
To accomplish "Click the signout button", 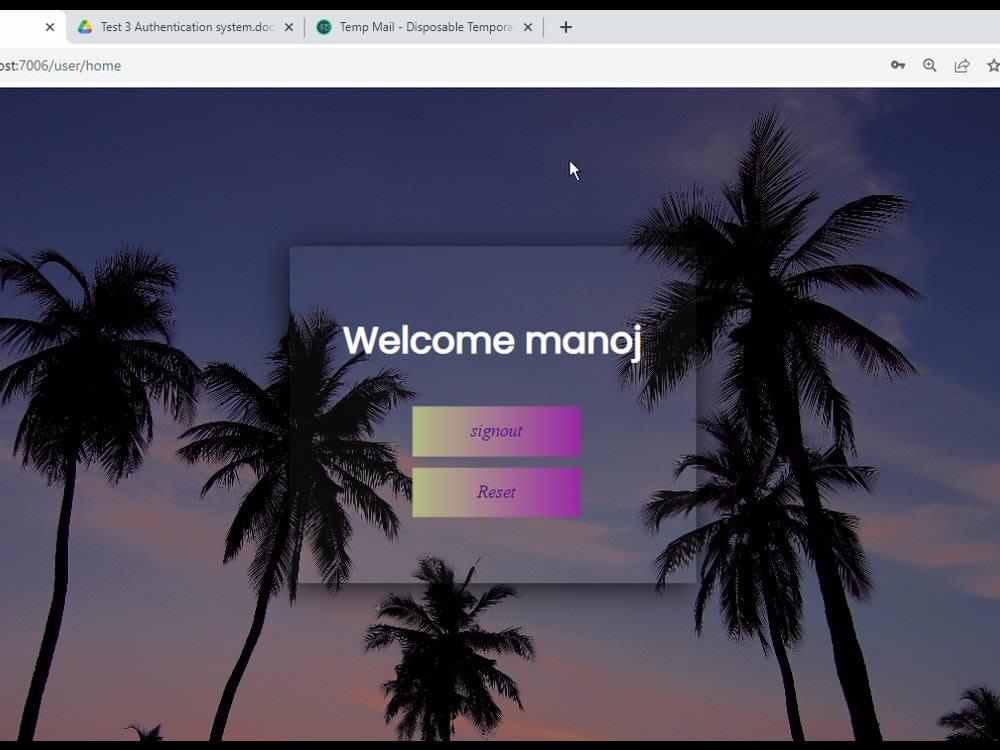I will pyautogui.click(x=496, y=432).
